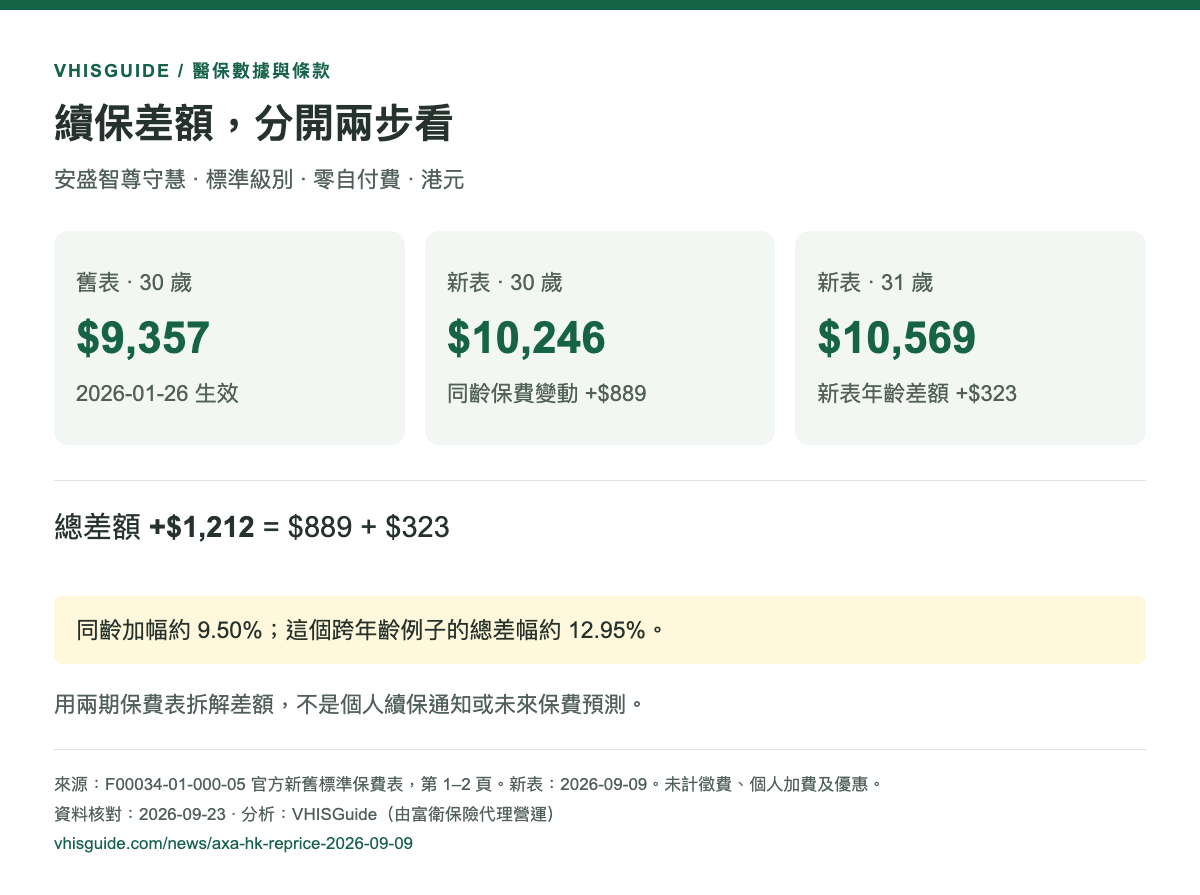
Task: Click the source line 來源：F00034-01-000-05
Action: [468, 784]
